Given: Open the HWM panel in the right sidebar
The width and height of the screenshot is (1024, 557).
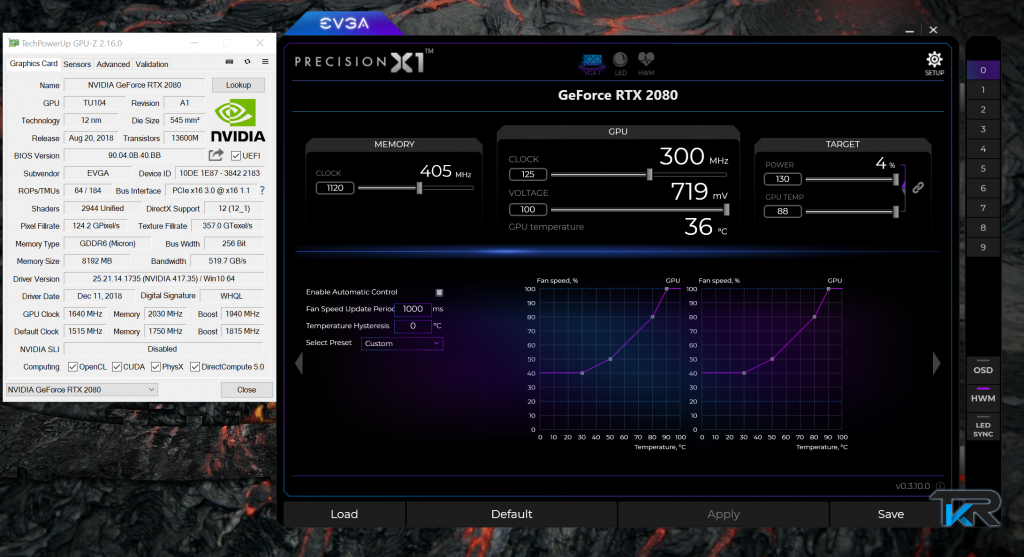Looking at the screenshot, I should point(983,396).
